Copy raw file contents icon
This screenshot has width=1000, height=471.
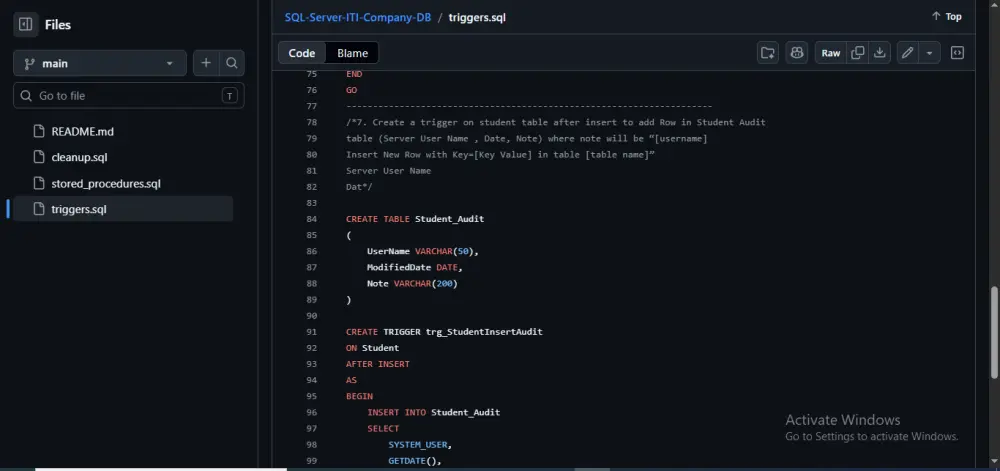858,53
